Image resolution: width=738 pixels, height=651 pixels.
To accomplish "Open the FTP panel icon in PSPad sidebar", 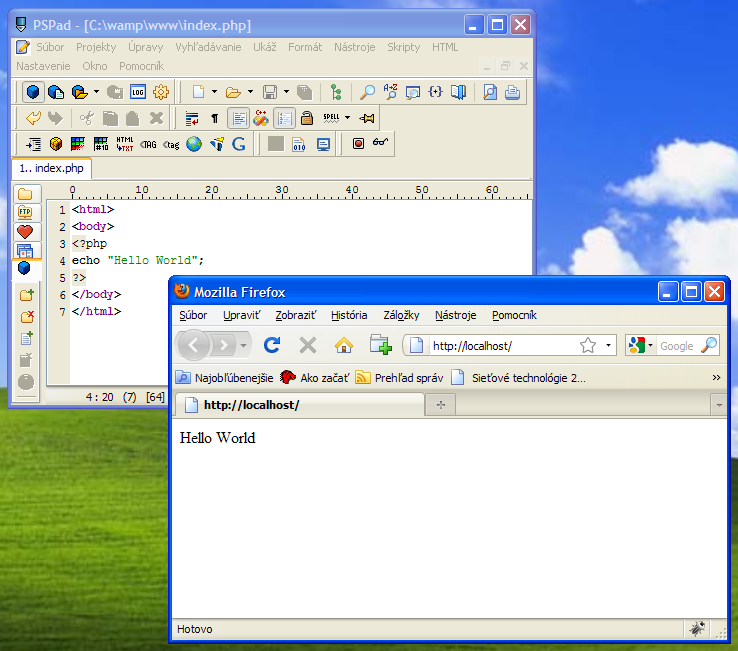I will 25,212.
